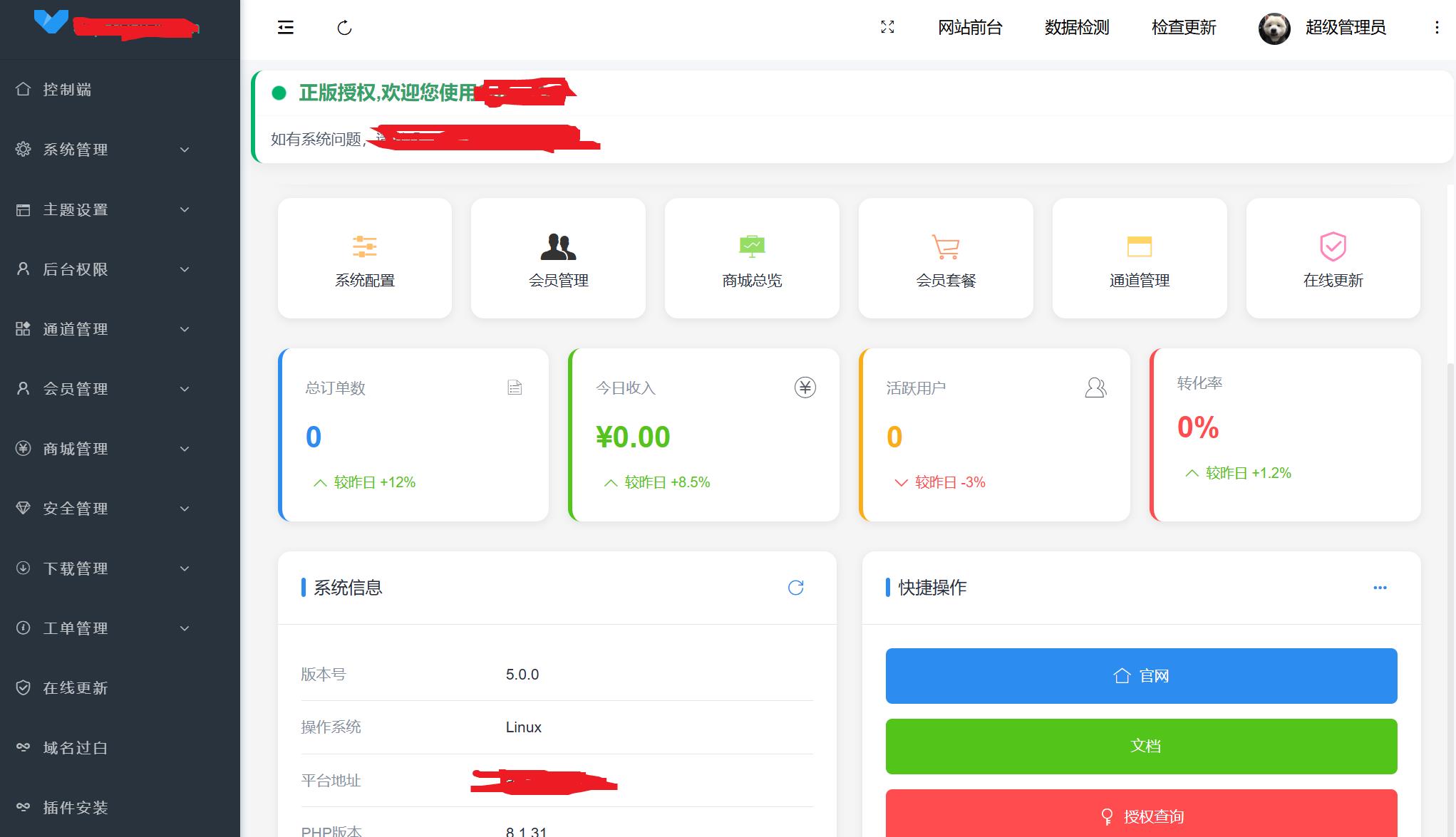The height and width of the screenshot is (837, 1456).
Task: Click the Super Admin (超级管理员) avatar
Action: [x=1274, y=28]
